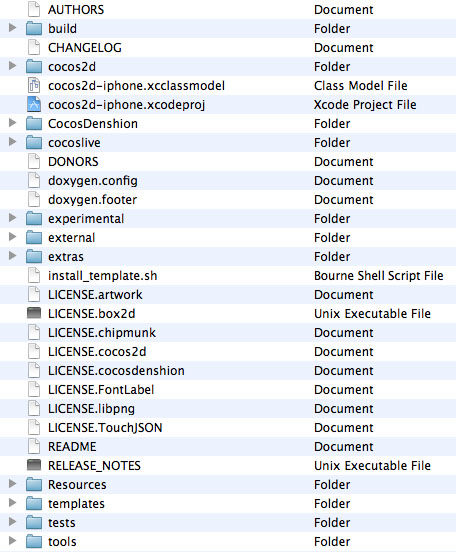Click the Xcode project file icon
This screenshot has width=456, height=552.
[34, 104]
